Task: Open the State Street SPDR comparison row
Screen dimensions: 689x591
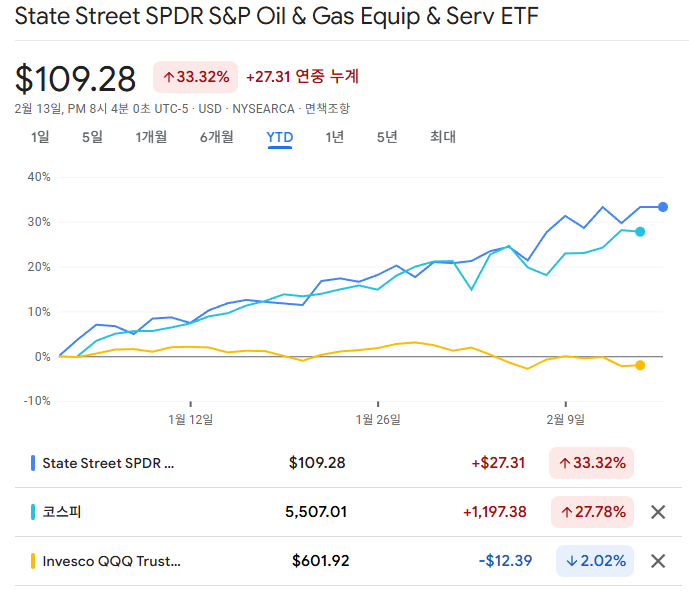Action: [110, 463]
